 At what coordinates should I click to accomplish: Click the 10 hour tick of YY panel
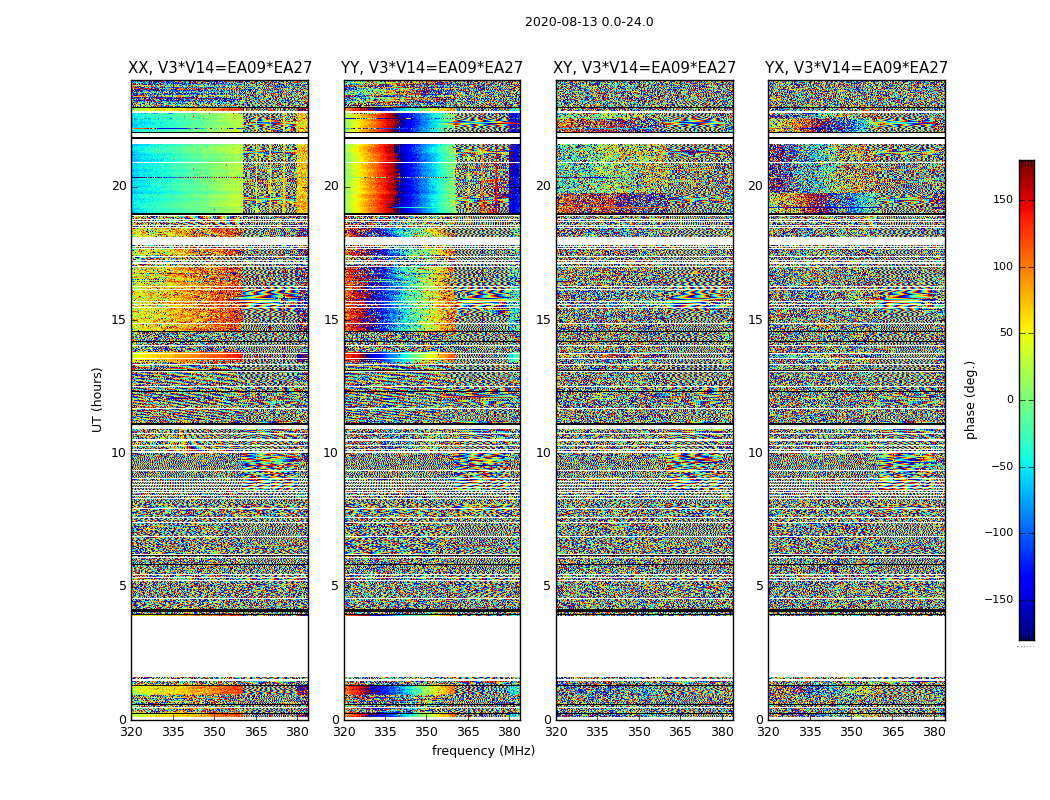(x=331, y=453)
